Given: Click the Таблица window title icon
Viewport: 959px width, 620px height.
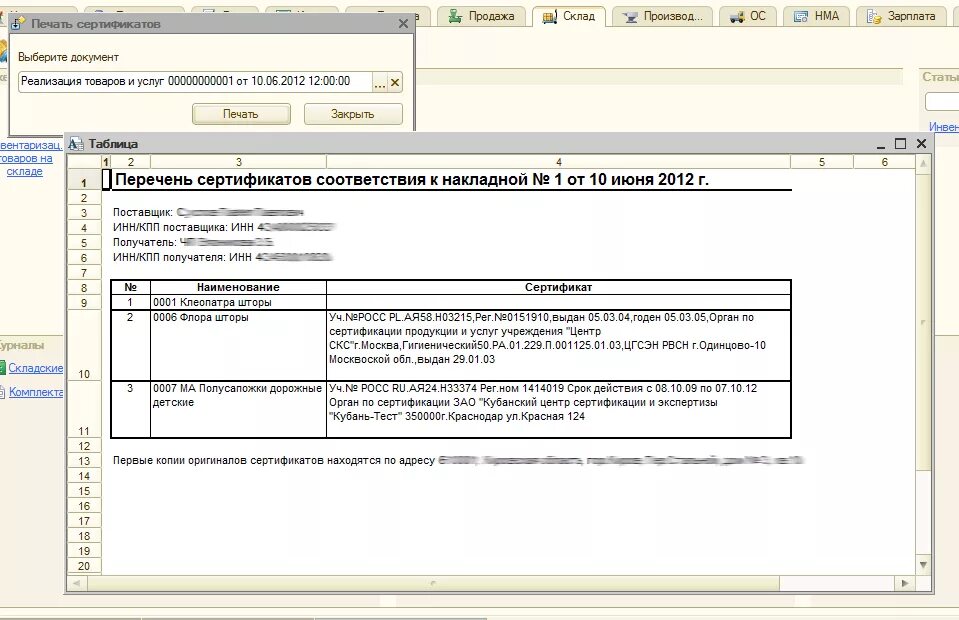Looking at the screenshot, I should click(76, 144).
